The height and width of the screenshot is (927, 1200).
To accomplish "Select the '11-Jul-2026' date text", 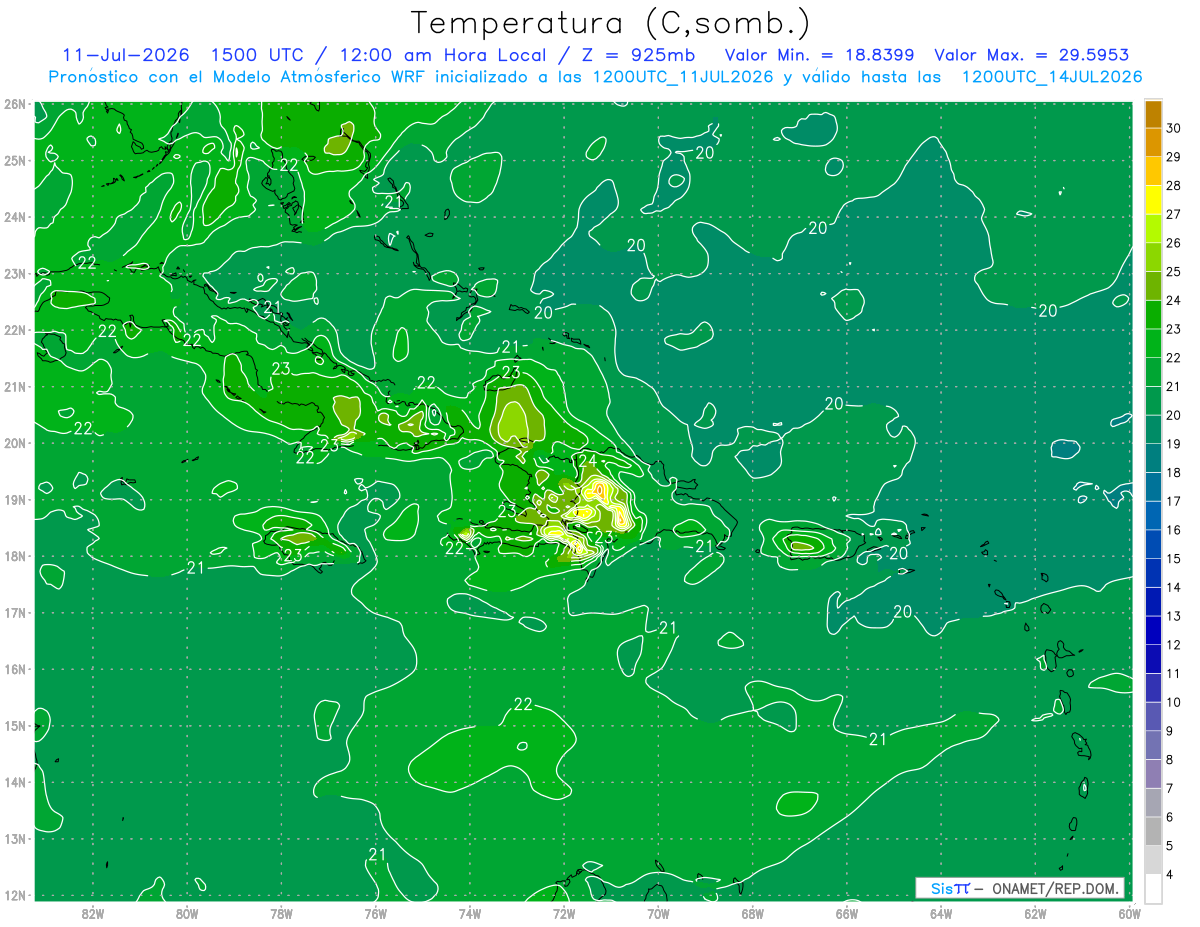I will point(126,55).
